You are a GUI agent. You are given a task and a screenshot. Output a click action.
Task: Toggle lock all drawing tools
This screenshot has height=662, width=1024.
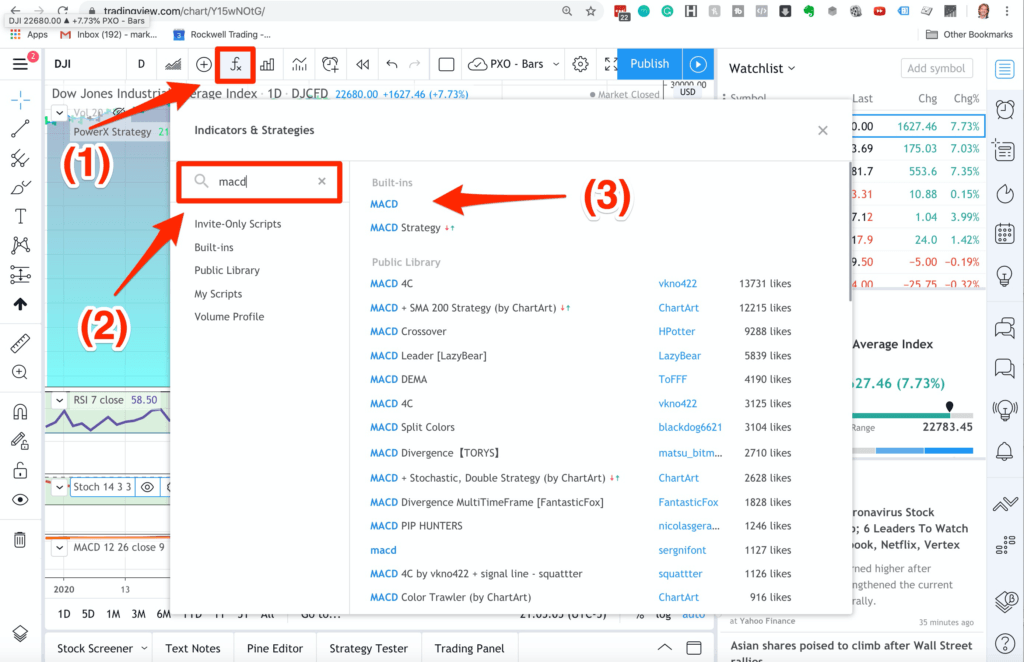[20, 470]
